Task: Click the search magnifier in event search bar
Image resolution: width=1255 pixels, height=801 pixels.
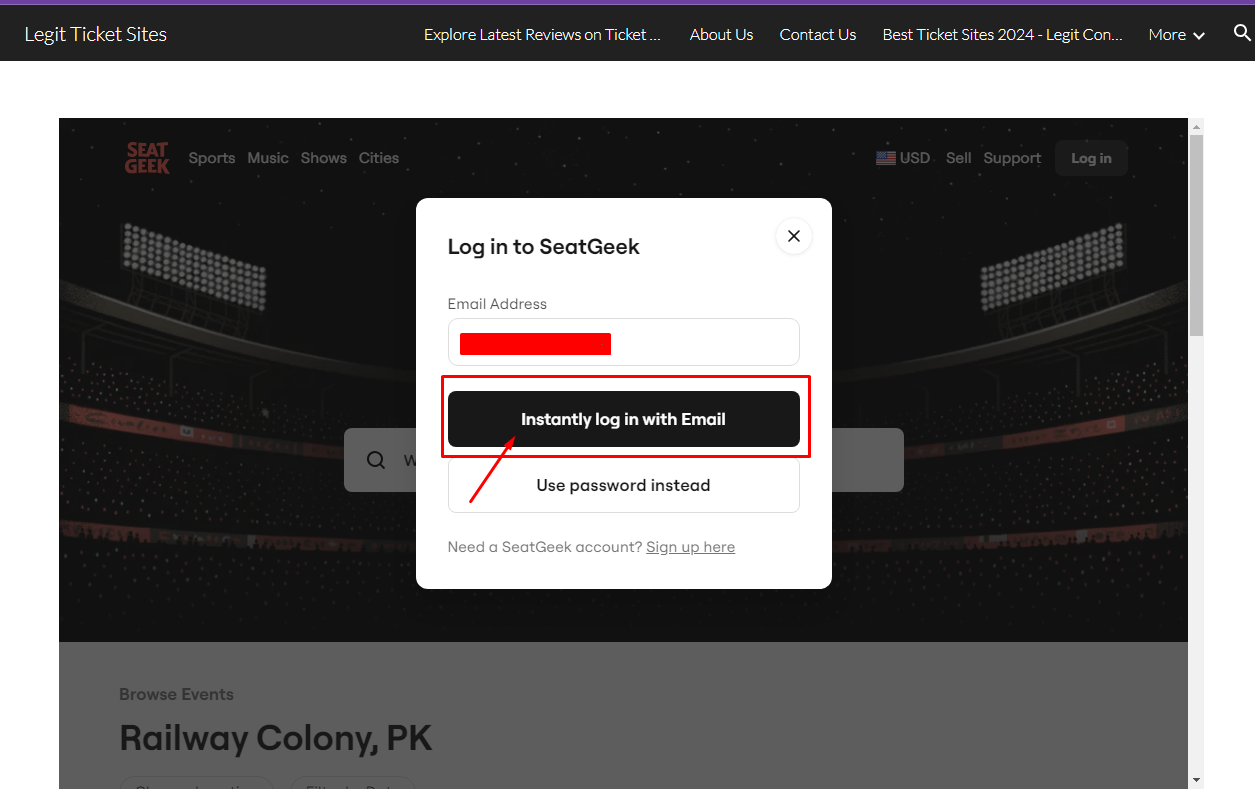Action: (x=376, y=460)
